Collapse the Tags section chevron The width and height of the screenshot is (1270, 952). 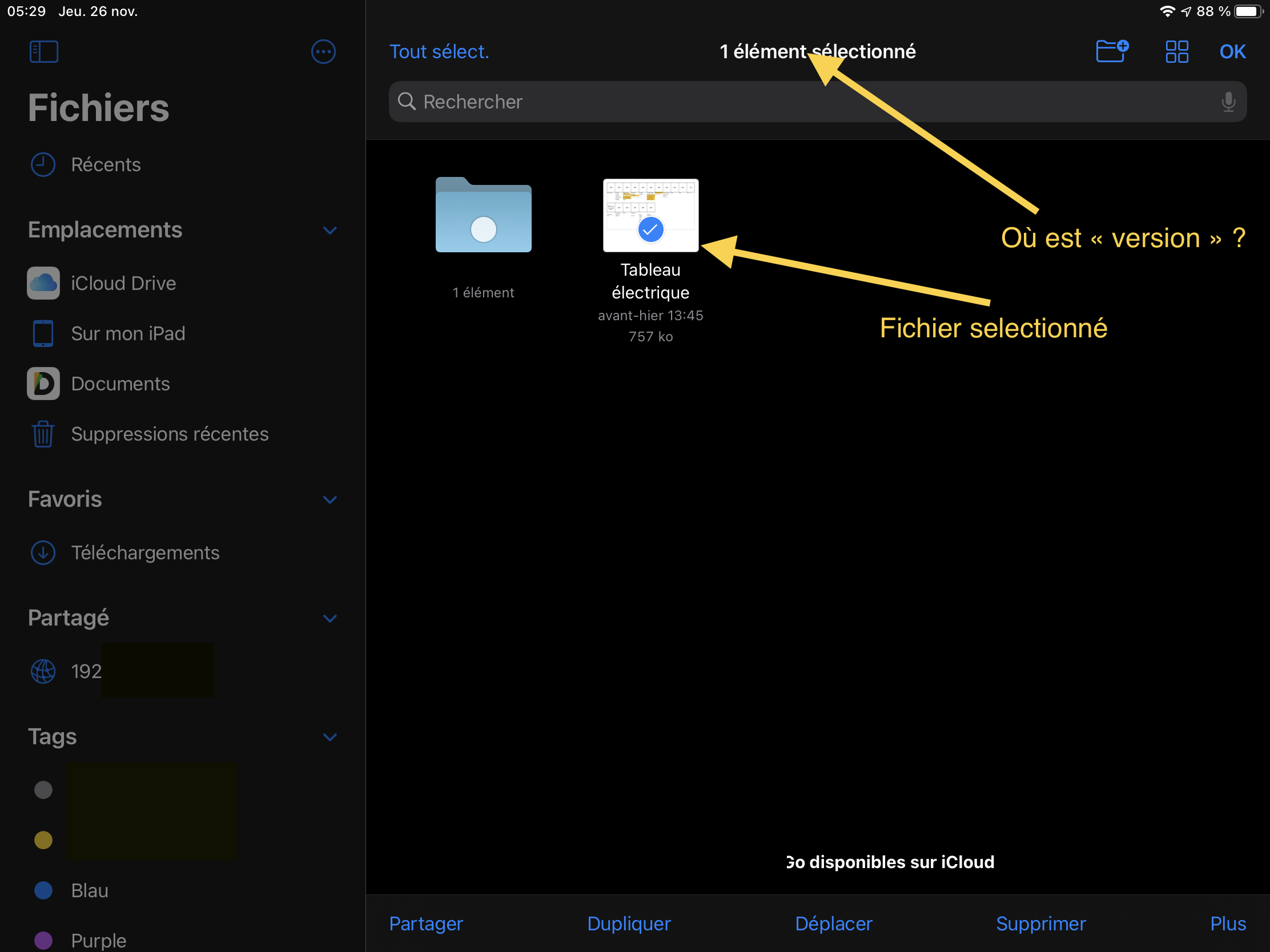click(329, 737)
